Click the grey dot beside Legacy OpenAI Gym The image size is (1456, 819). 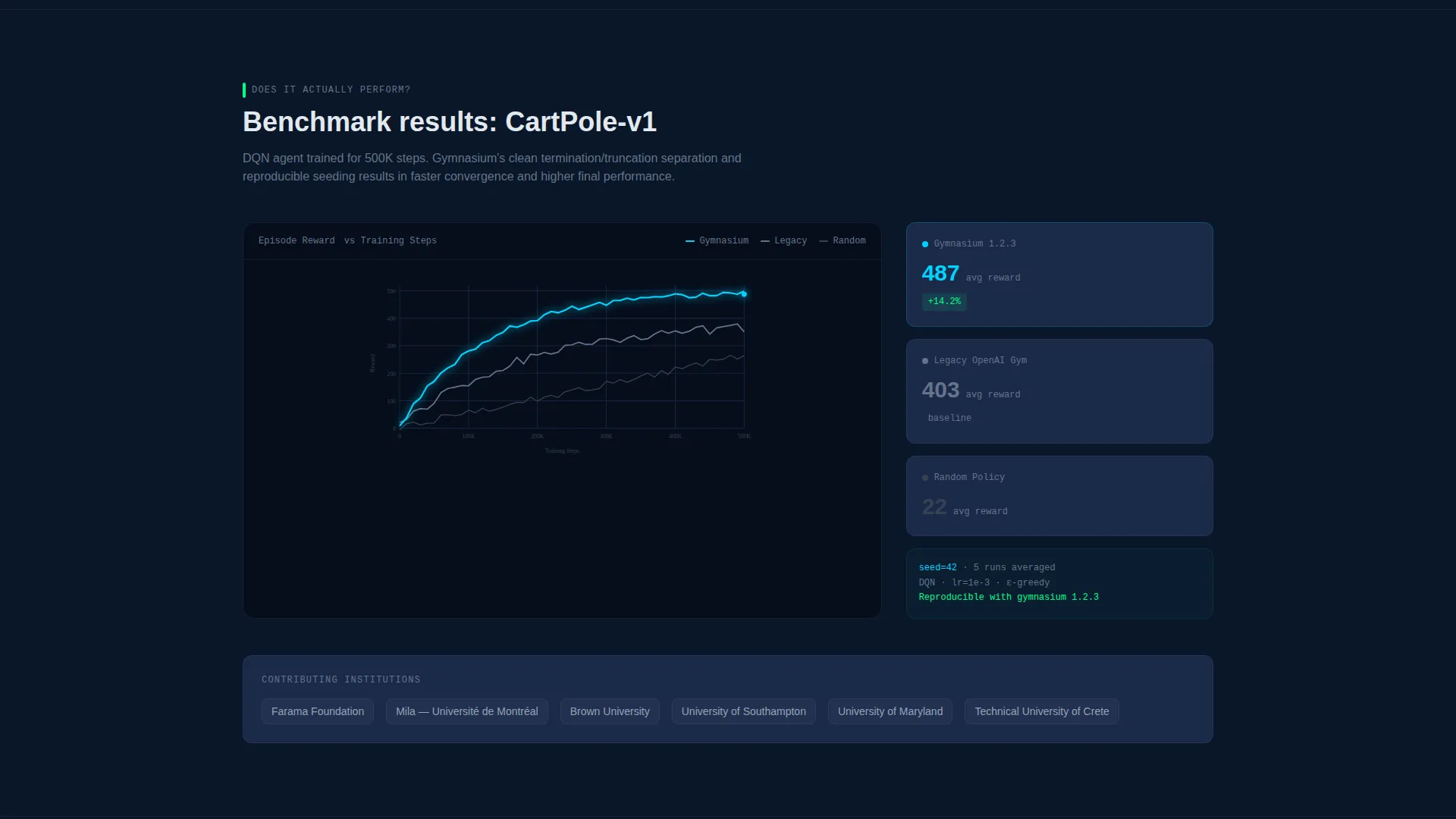click(925, 361)
